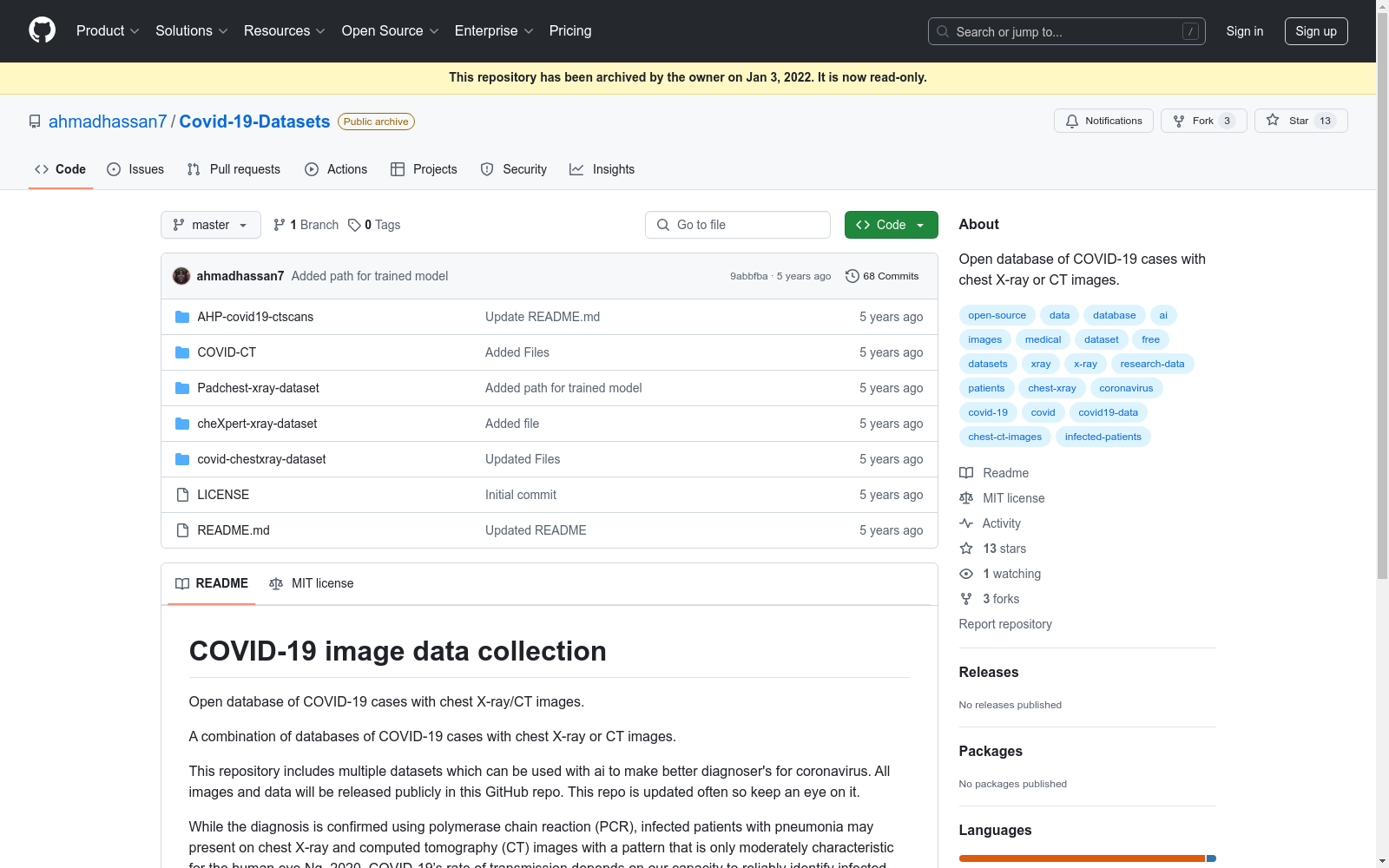Viewport: 1389px width, 868px height.
Task: Open the green Code dropdown
Action: 892,225
